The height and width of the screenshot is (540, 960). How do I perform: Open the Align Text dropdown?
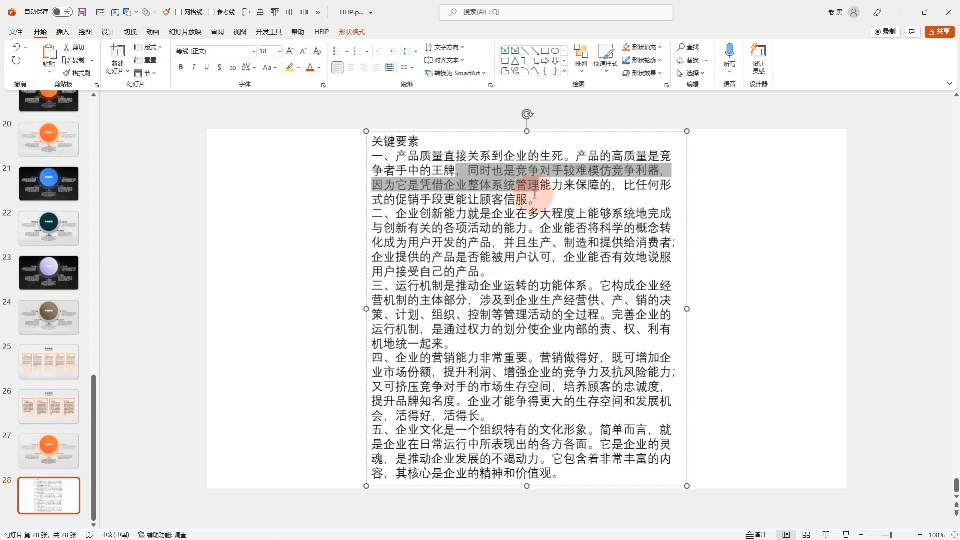[444, 60]
